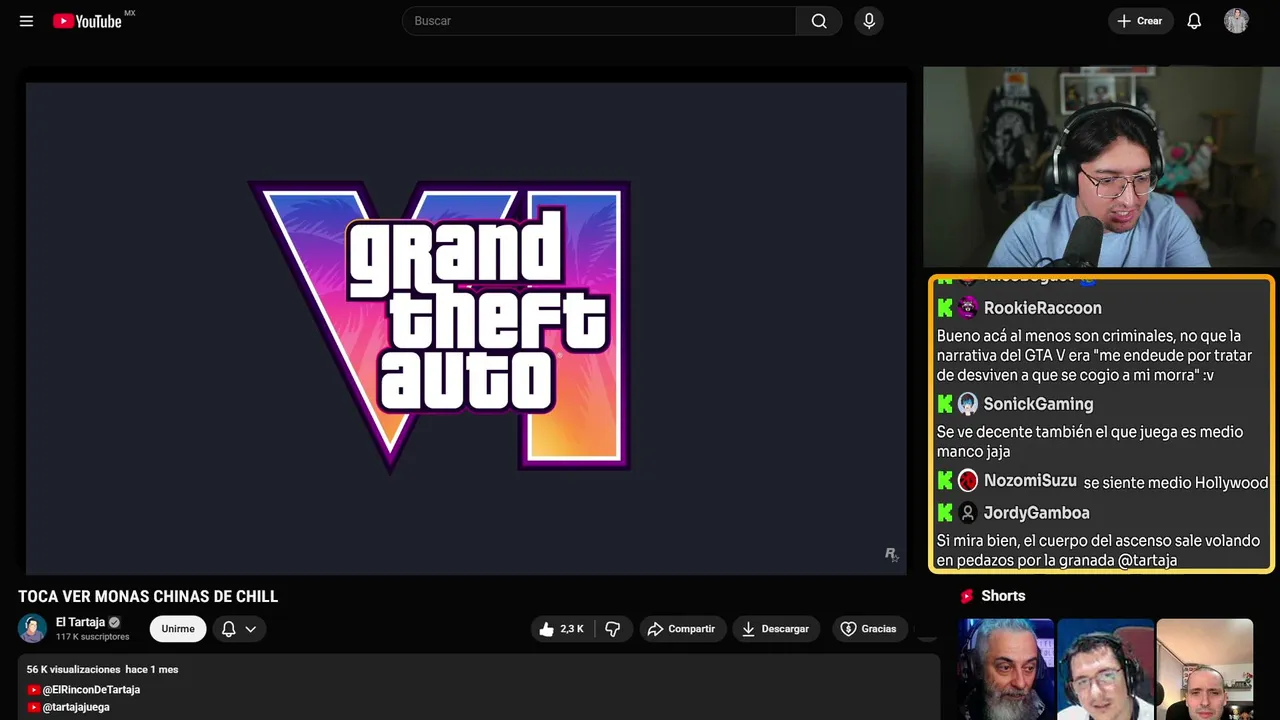Open the @ElRinconDeTartaja channel link
Image resolution: width=1280 pixels, height=720 pixels.
(x=91, y=690)
